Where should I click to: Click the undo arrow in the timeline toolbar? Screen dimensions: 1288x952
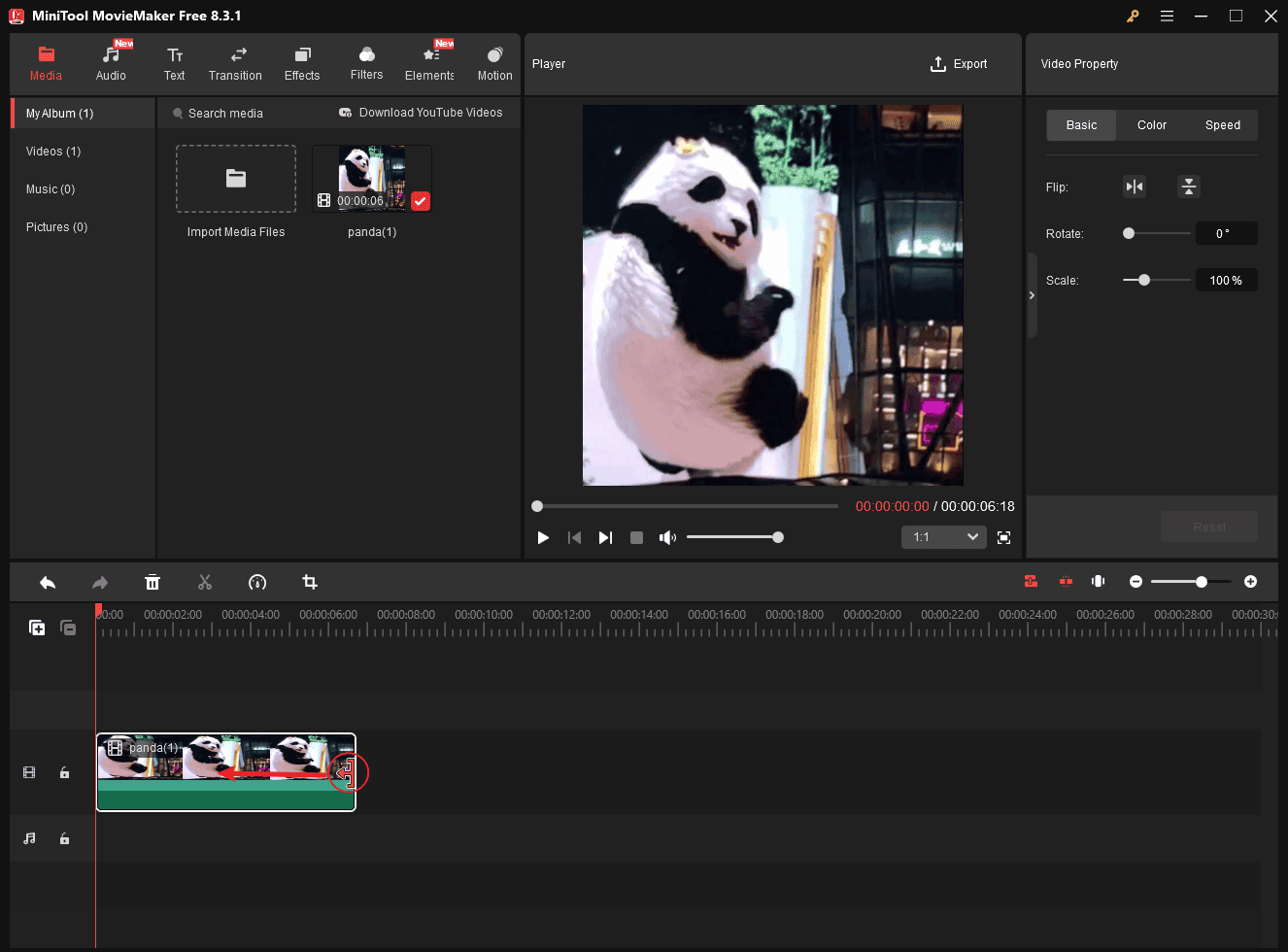point(48,582)
